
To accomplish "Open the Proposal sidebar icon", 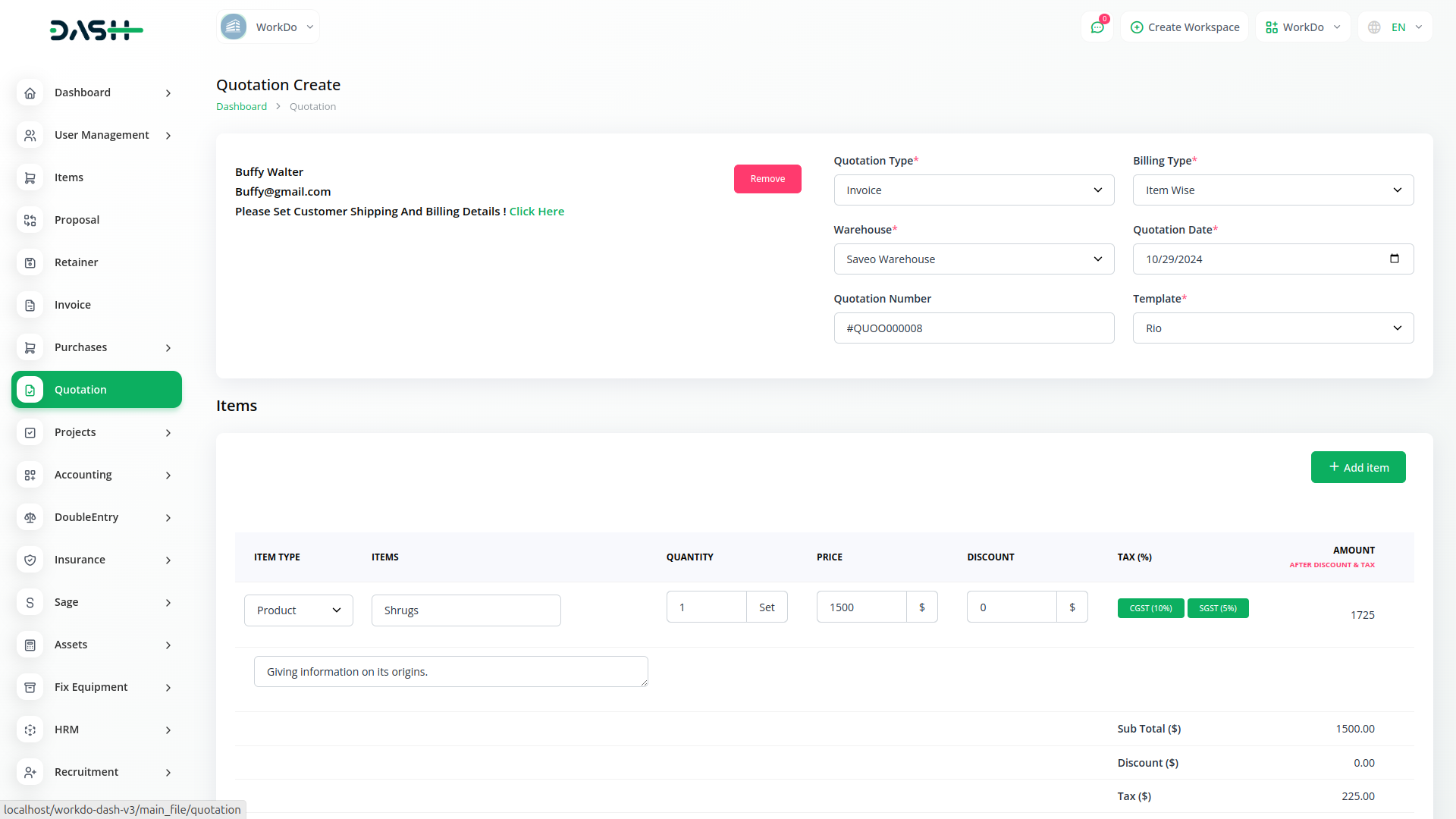I will point(30,220).
